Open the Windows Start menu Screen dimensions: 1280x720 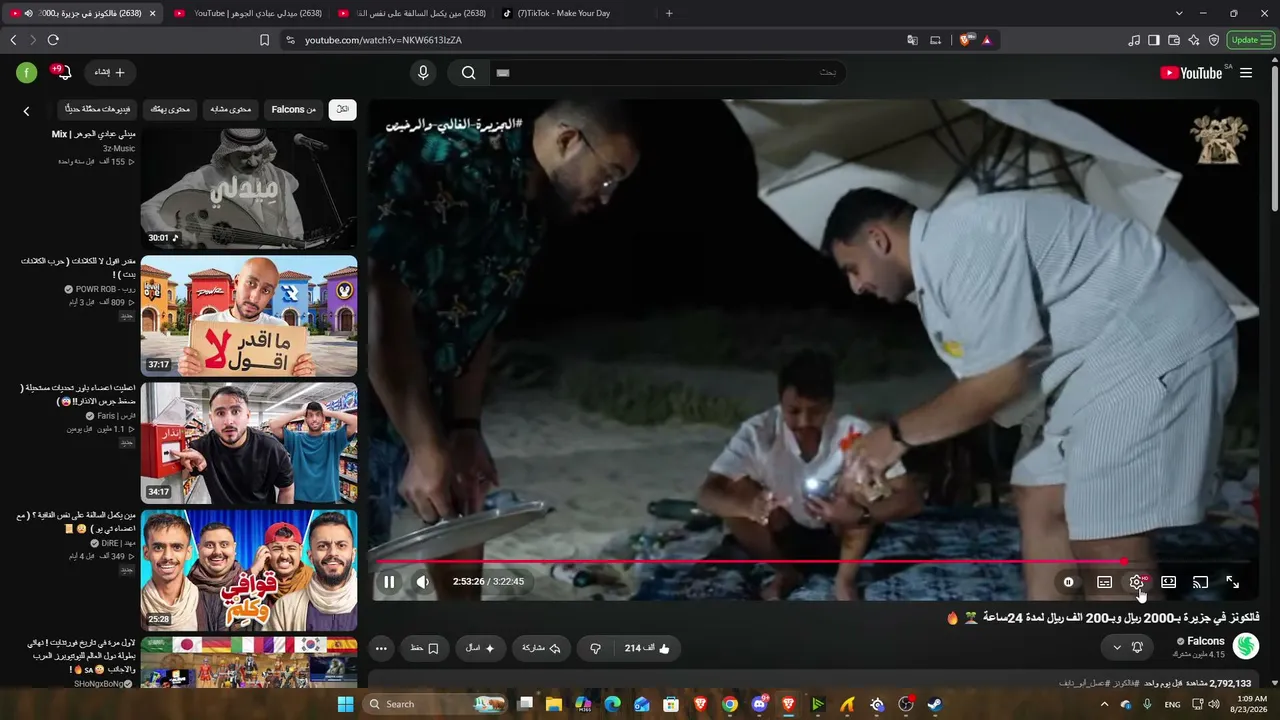pos(346,704)
